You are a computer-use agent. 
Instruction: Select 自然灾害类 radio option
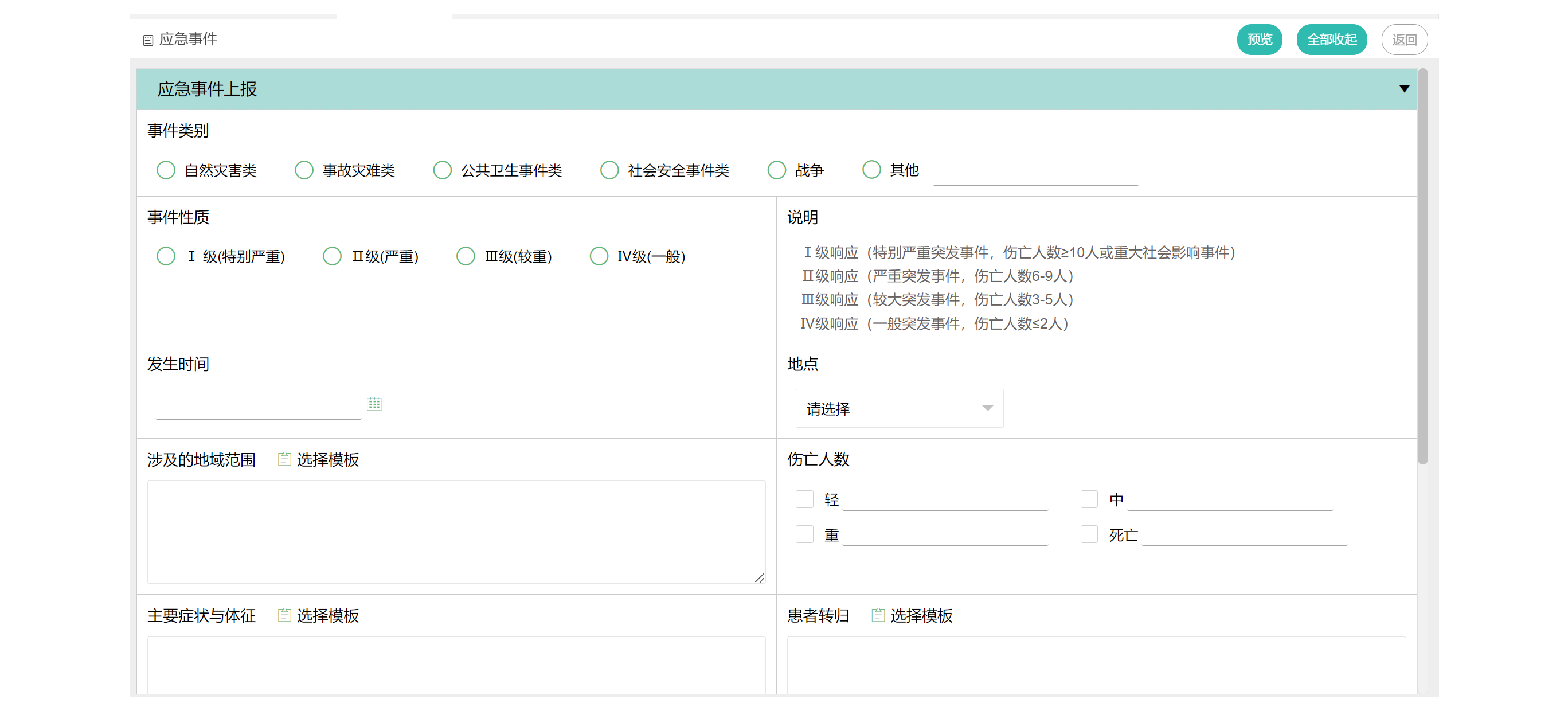tap(166, 170)
